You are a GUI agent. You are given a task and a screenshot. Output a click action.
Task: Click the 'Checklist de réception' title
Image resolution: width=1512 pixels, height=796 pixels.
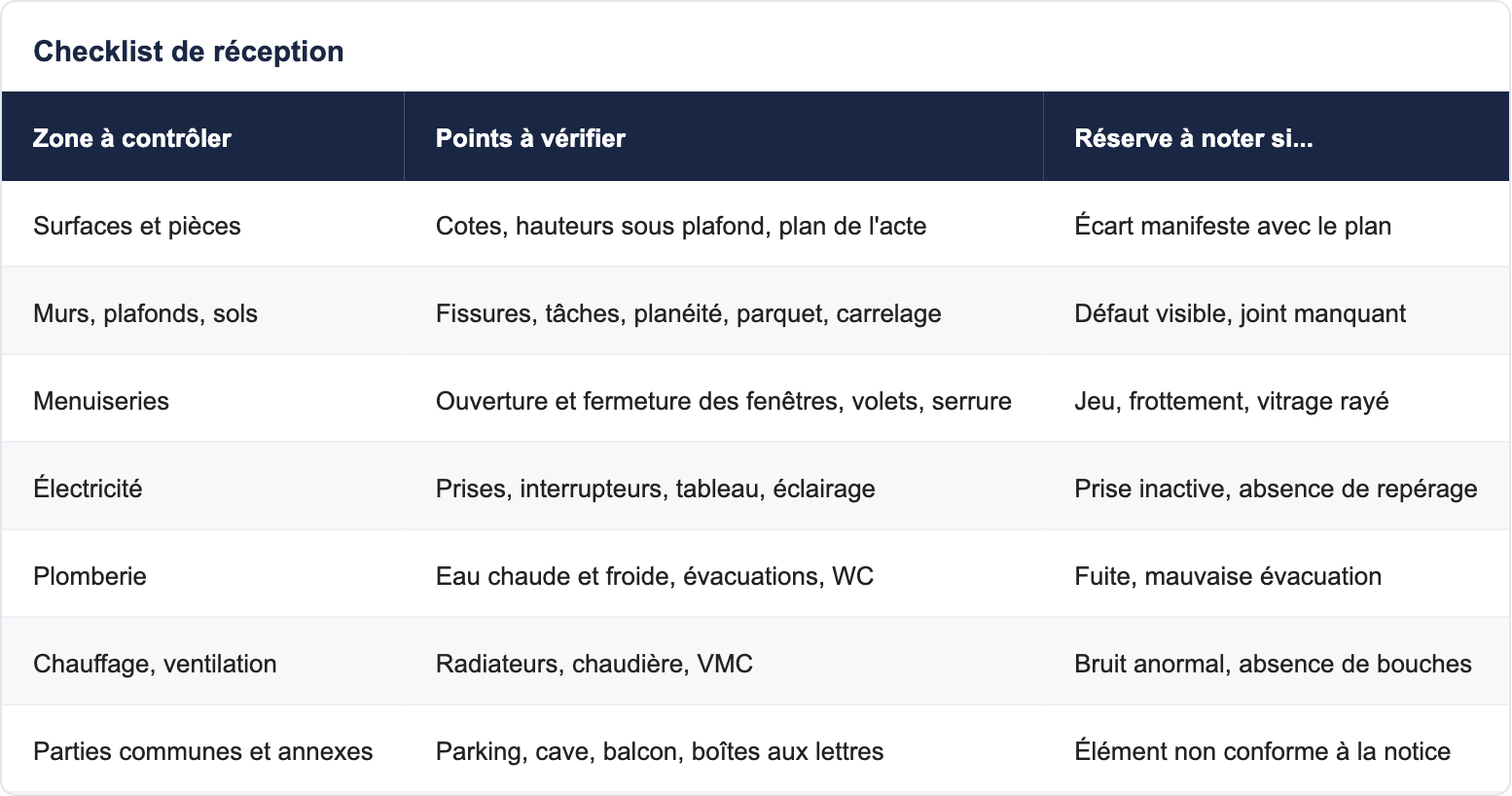click(189, 52)
